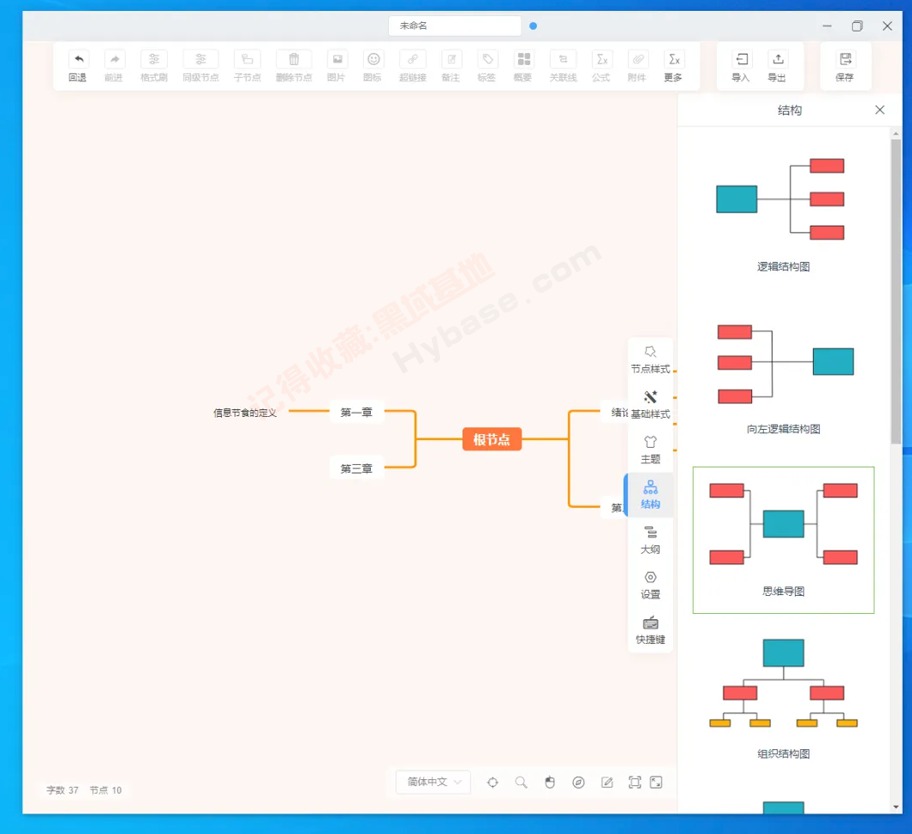Screen dimensions: 912x834
Task: Click the 回退 undo icon
Action: coord(79,59)
